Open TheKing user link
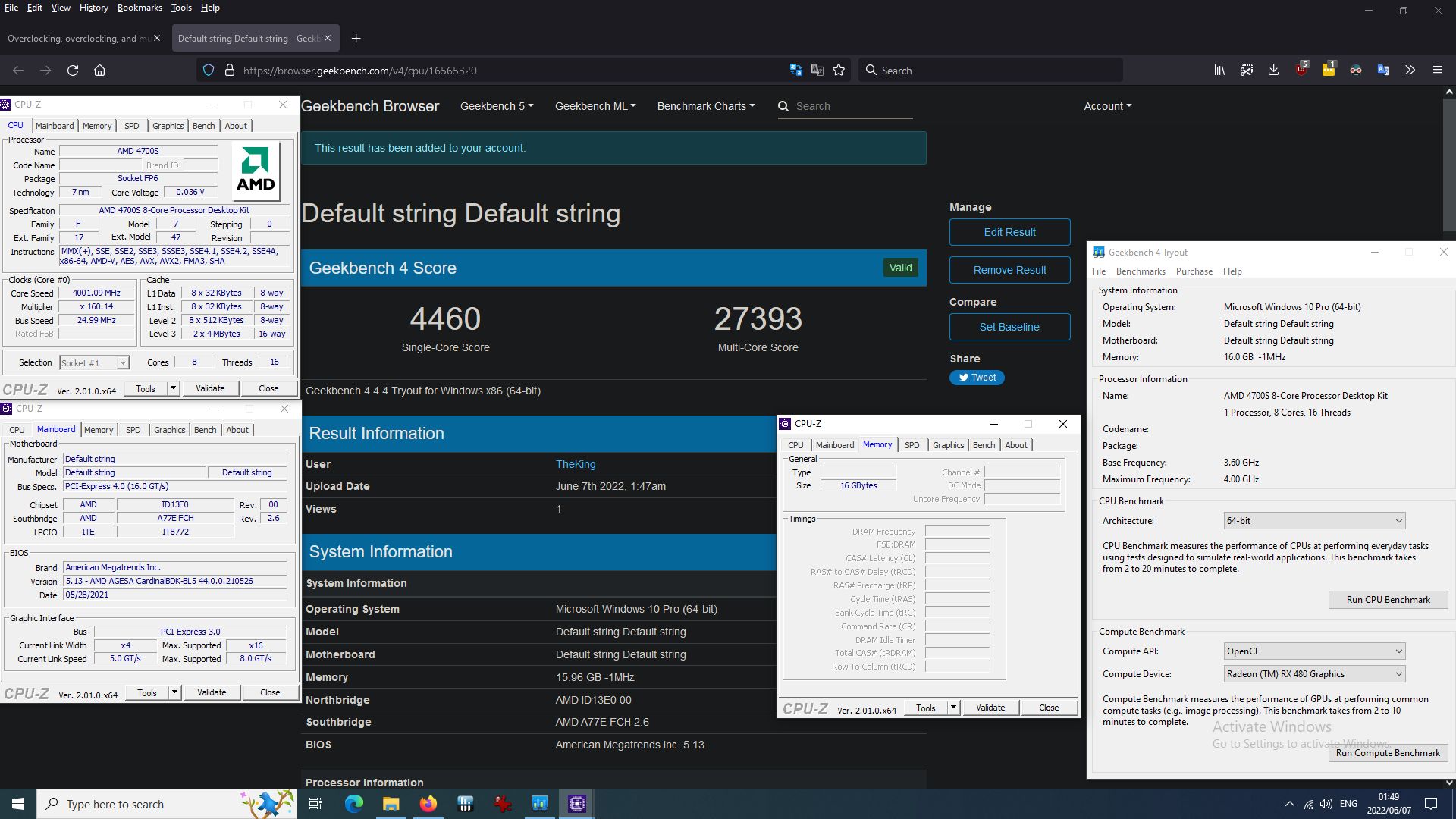Image resolution: width=1456 pixels, height=819 pixels. [576, 464]
